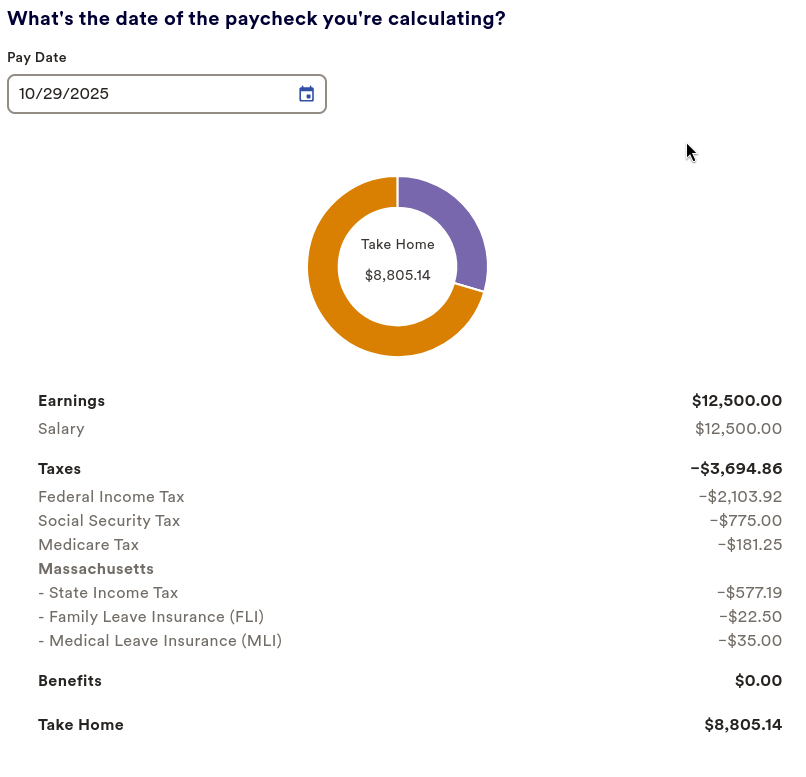Click the Pay Date field label
806x777 pixels.
click(37, 58)
